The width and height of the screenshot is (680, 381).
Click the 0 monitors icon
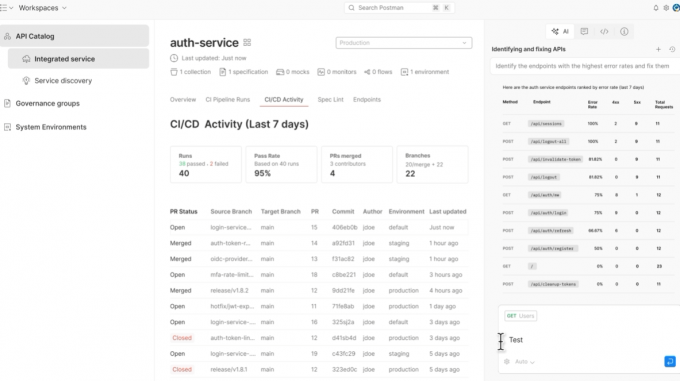(x=321, y=72)
